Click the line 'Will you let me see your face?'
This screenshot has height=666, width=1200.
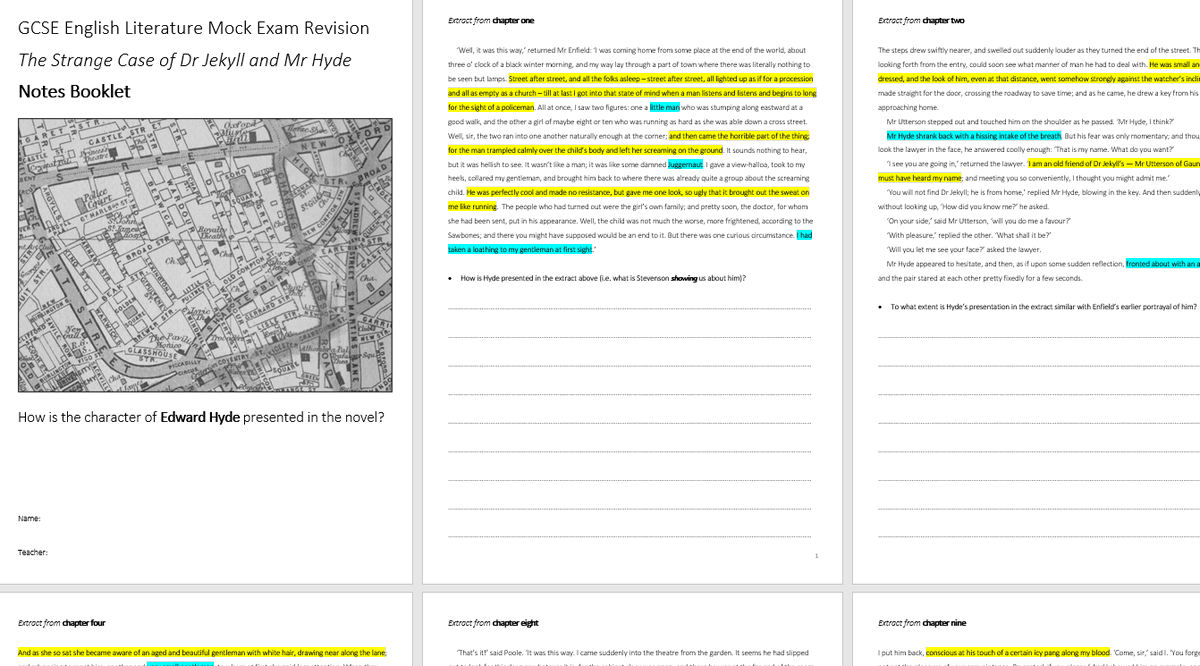964,249
